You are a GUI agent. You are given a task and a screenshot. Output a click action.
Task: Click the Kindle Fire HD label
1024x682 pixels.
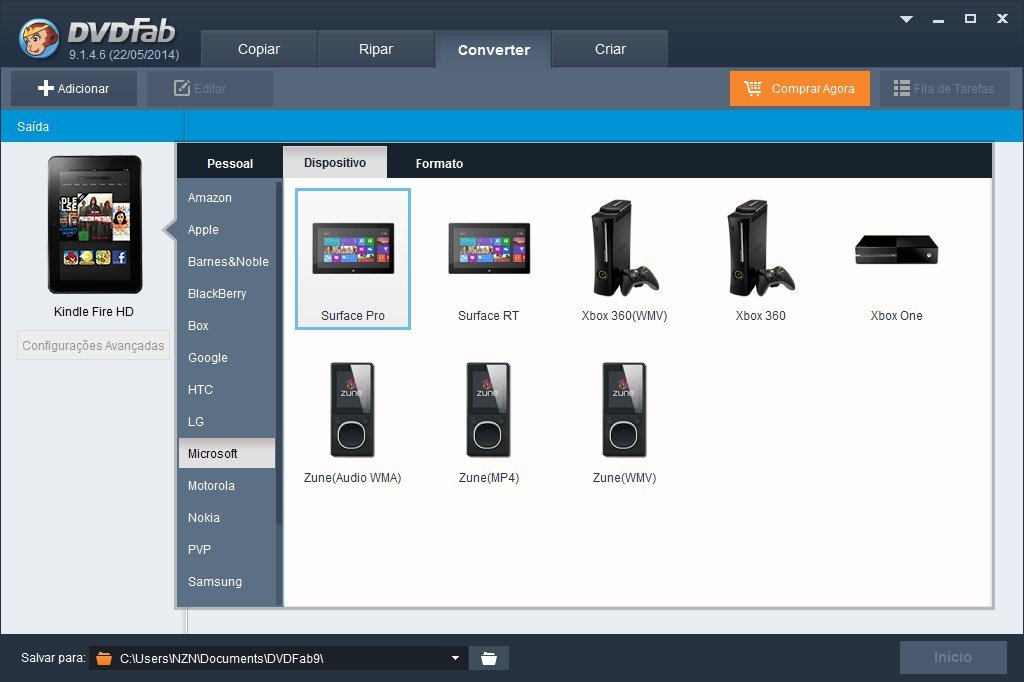93,312
